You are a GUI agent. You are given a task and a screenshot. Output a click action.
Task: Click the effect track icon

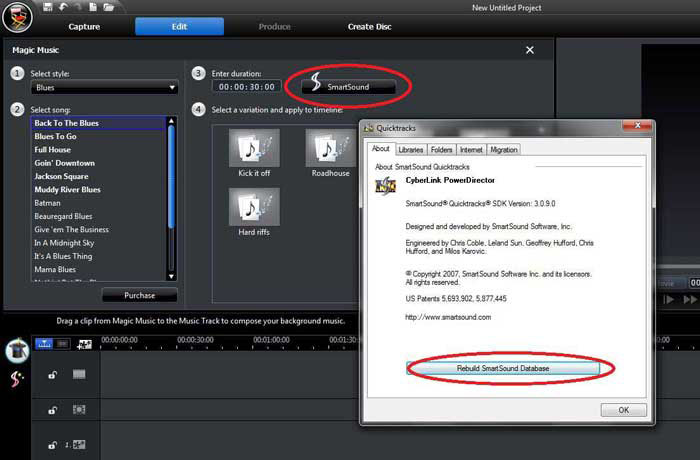click(79, 409)
